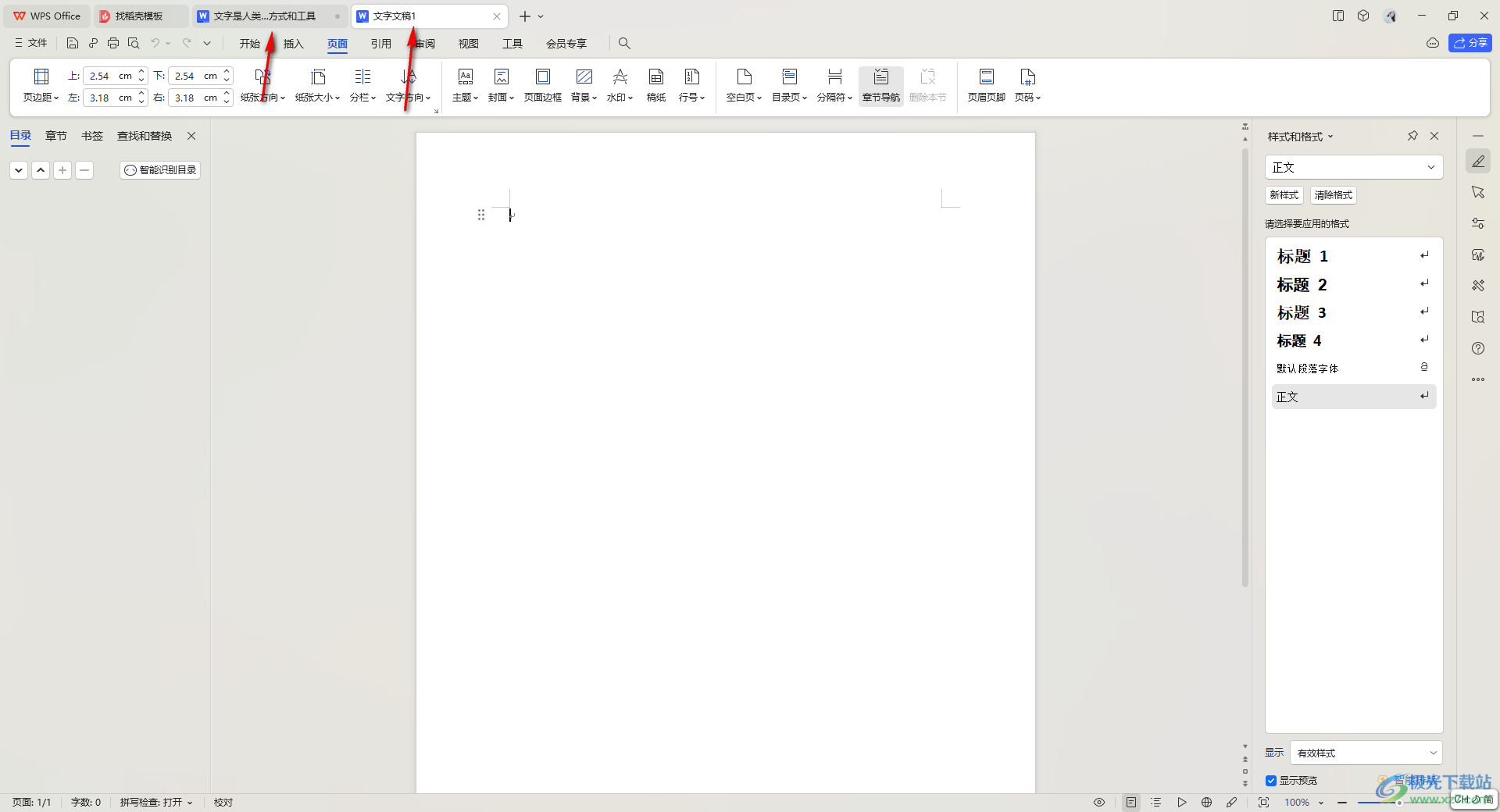Click the save icon in quick access bar
The width and height of the screenshot is (1500, 812).
[73, 43]
